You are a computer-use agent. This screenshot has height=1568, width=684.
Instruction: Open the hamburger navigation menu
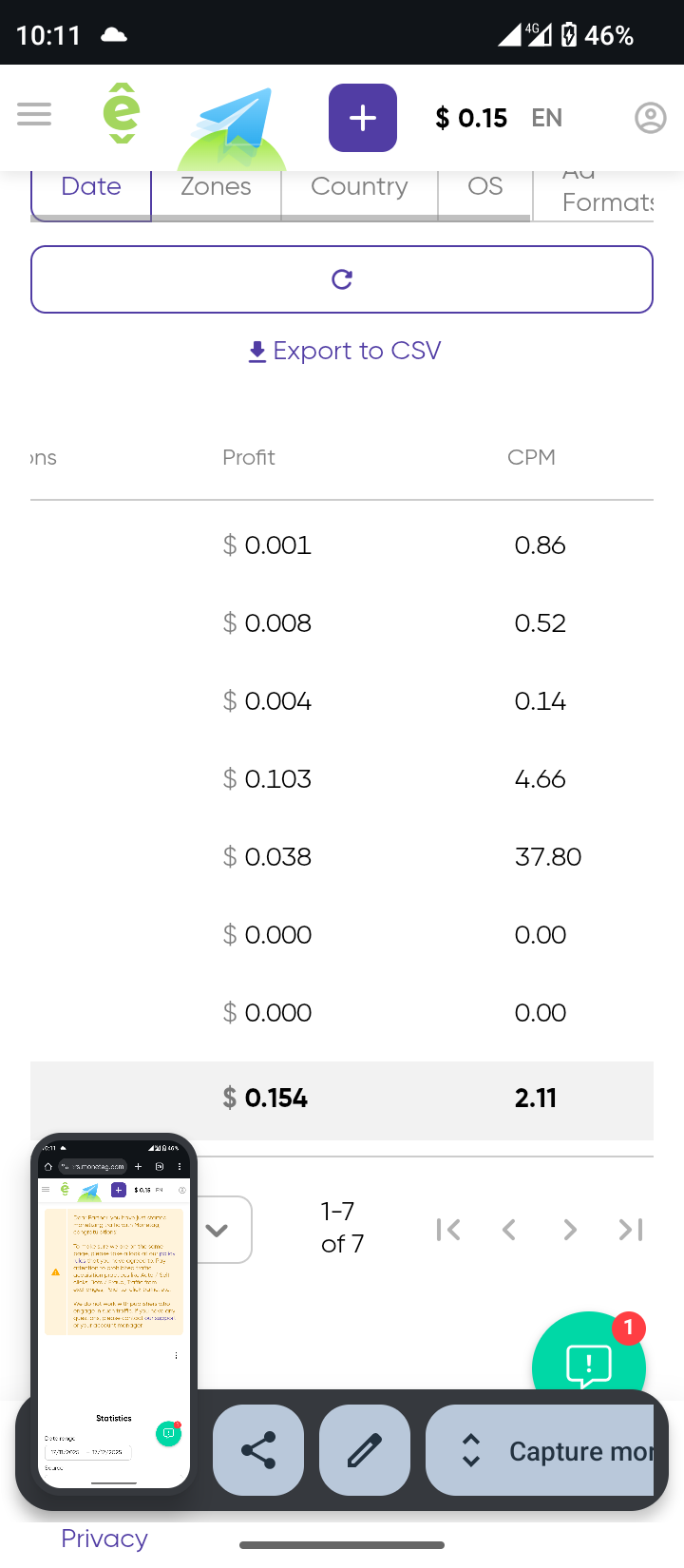pyautogui.click(x=34, y=115)
